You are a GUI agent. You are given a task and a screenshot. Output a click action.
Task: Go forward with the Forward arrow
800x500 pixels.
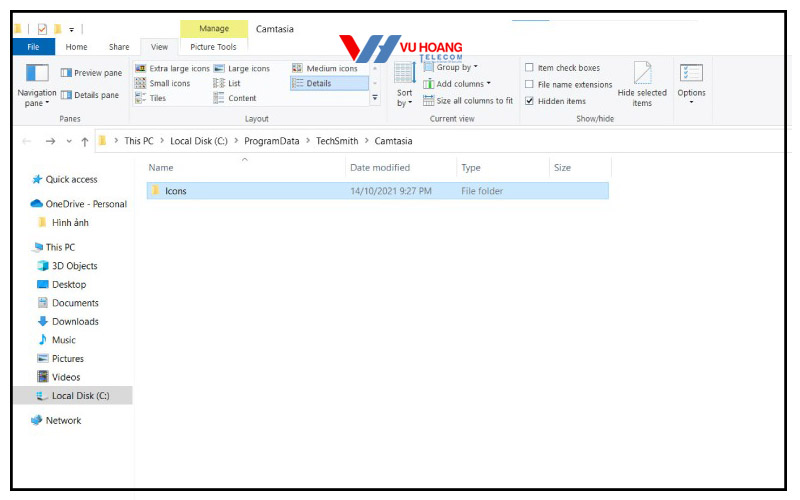(50, 141)
